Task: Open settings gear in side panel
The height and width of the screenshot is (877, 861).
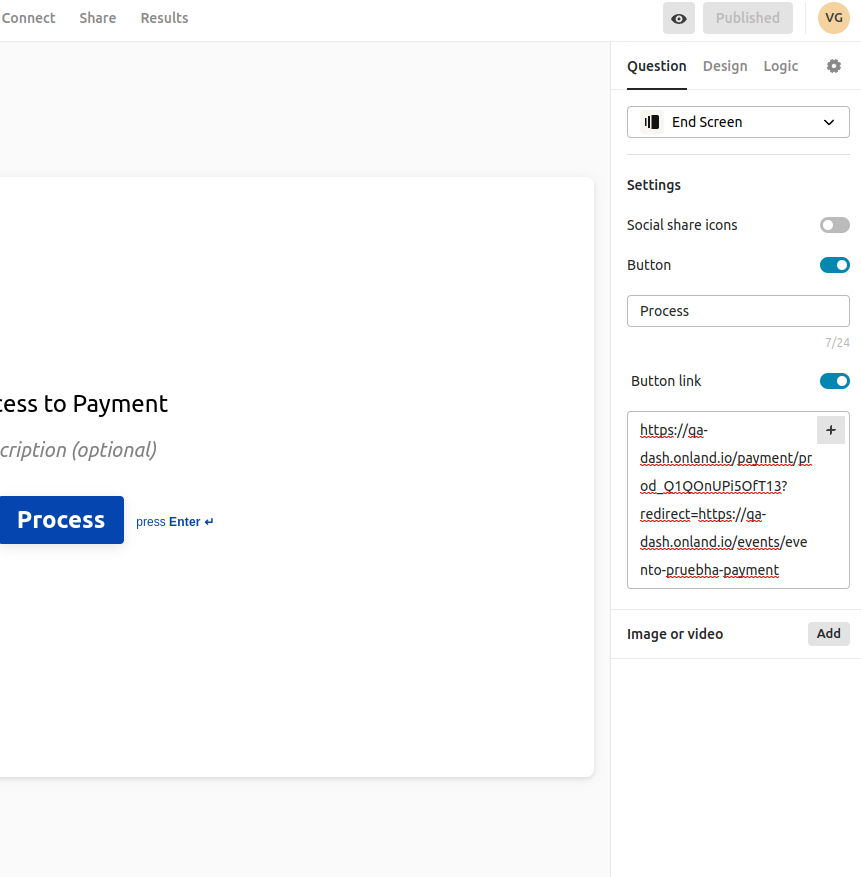Action: coord(834,66)
